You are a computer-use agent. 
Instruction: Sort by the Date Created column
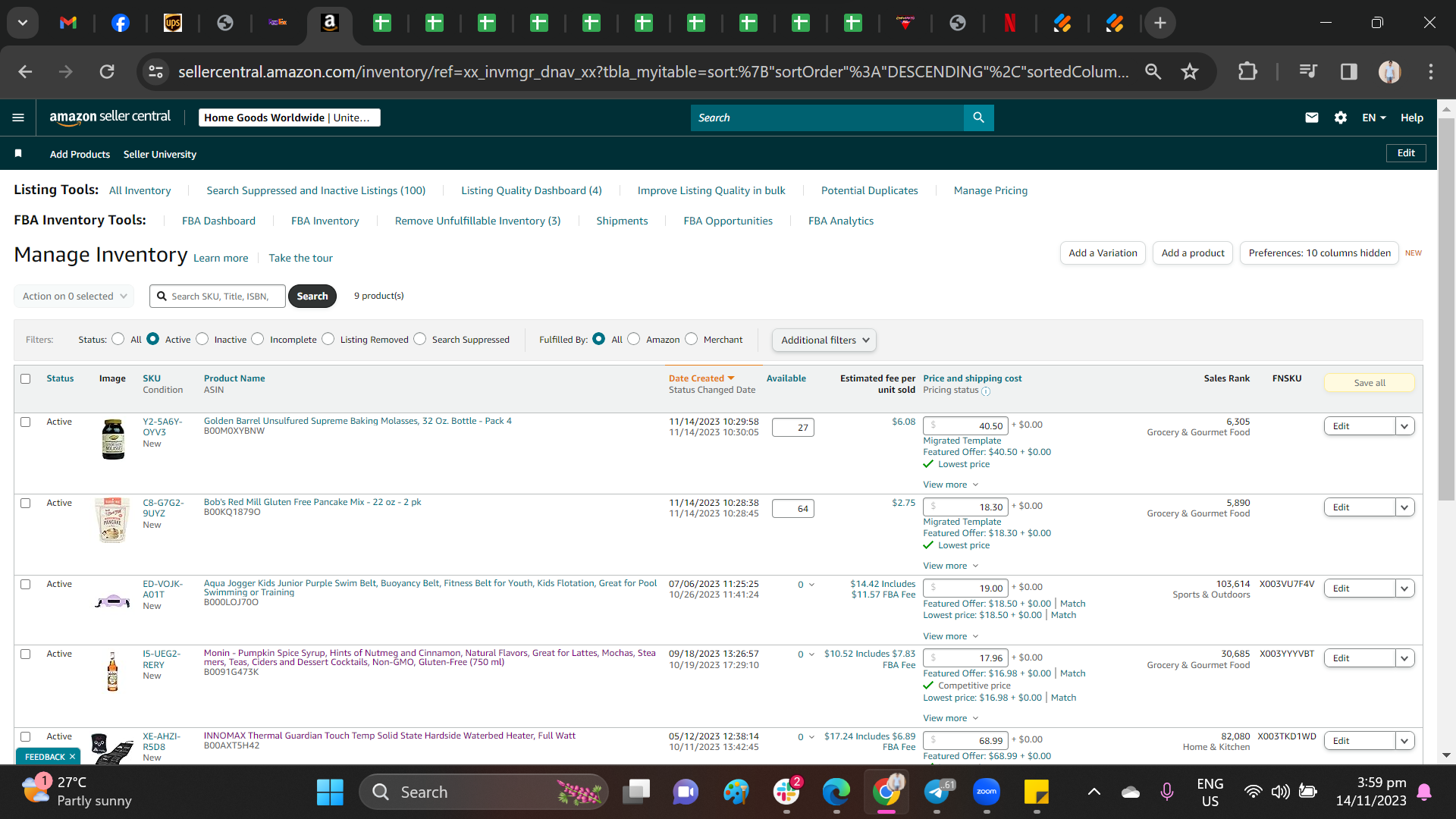(701, 378)
